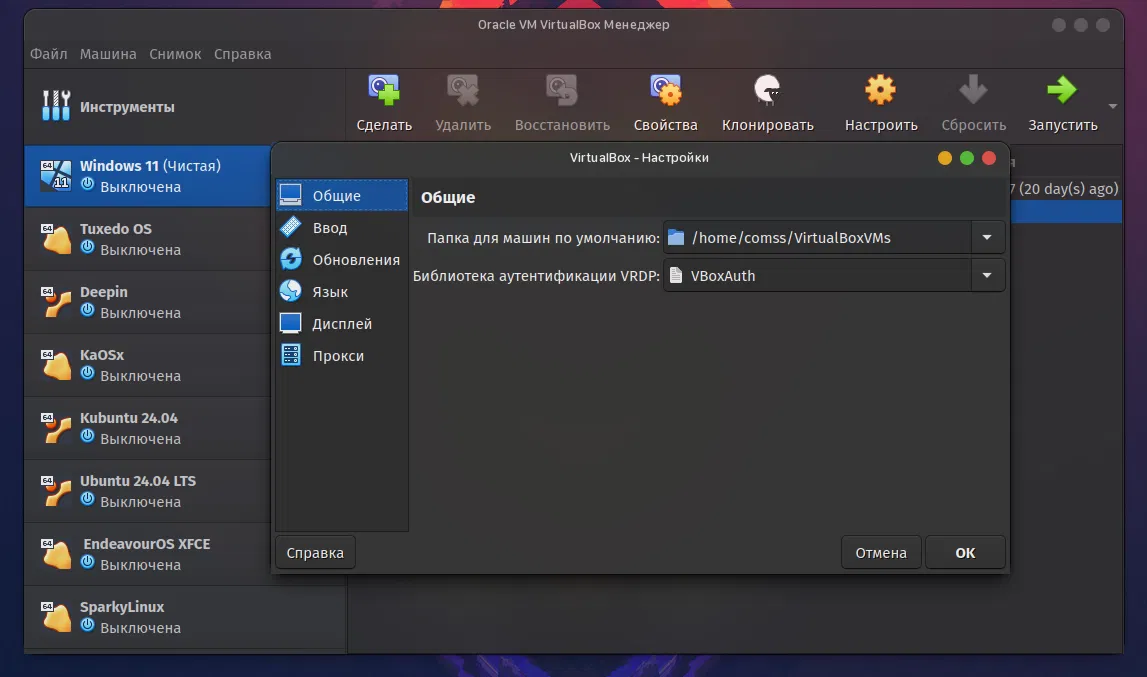The image size is (1147, 677).
Task: Click the Kubuntu 24.04 VM icon
Action: pos(56,427)
